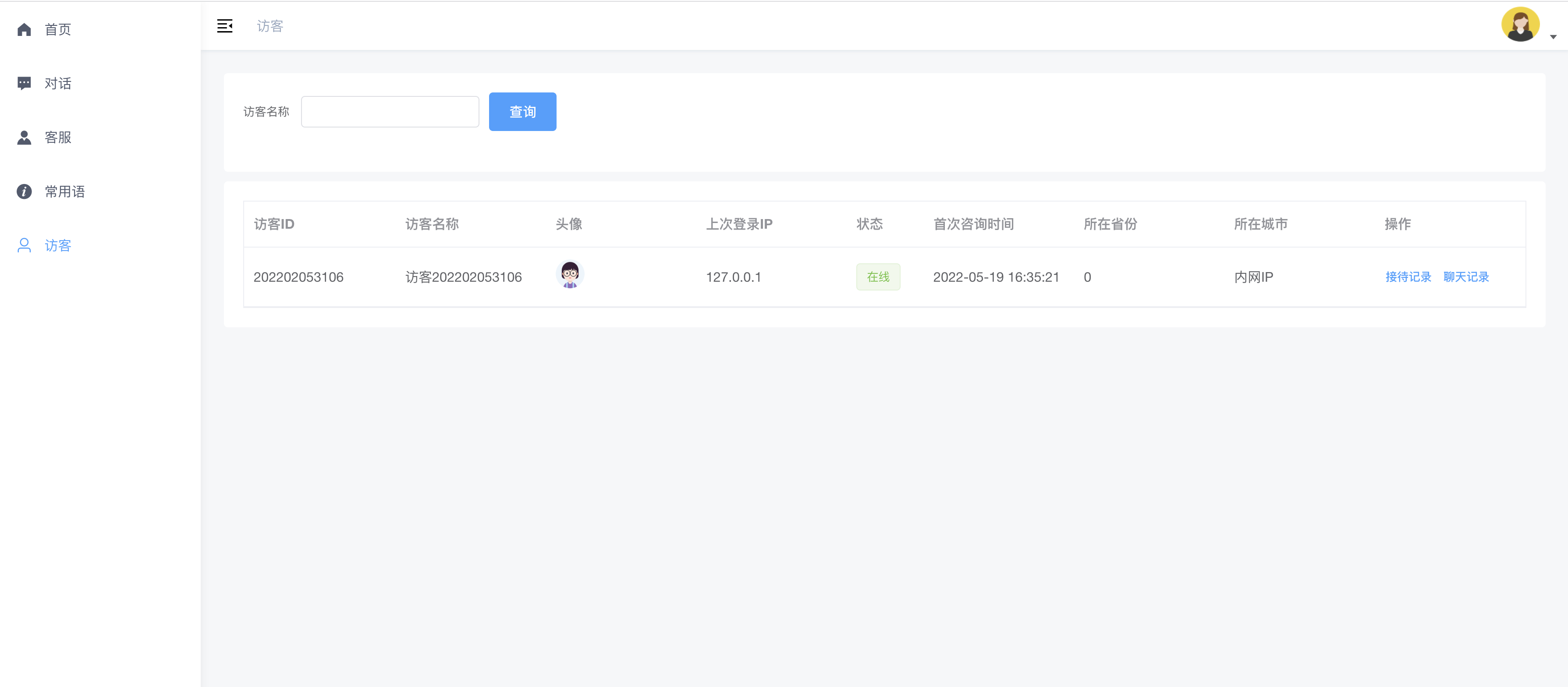Image resolution: width=1568 pixels, height=687 pixels.
Task: Click the home icon in sidebar
Action: tap(25, 29)
